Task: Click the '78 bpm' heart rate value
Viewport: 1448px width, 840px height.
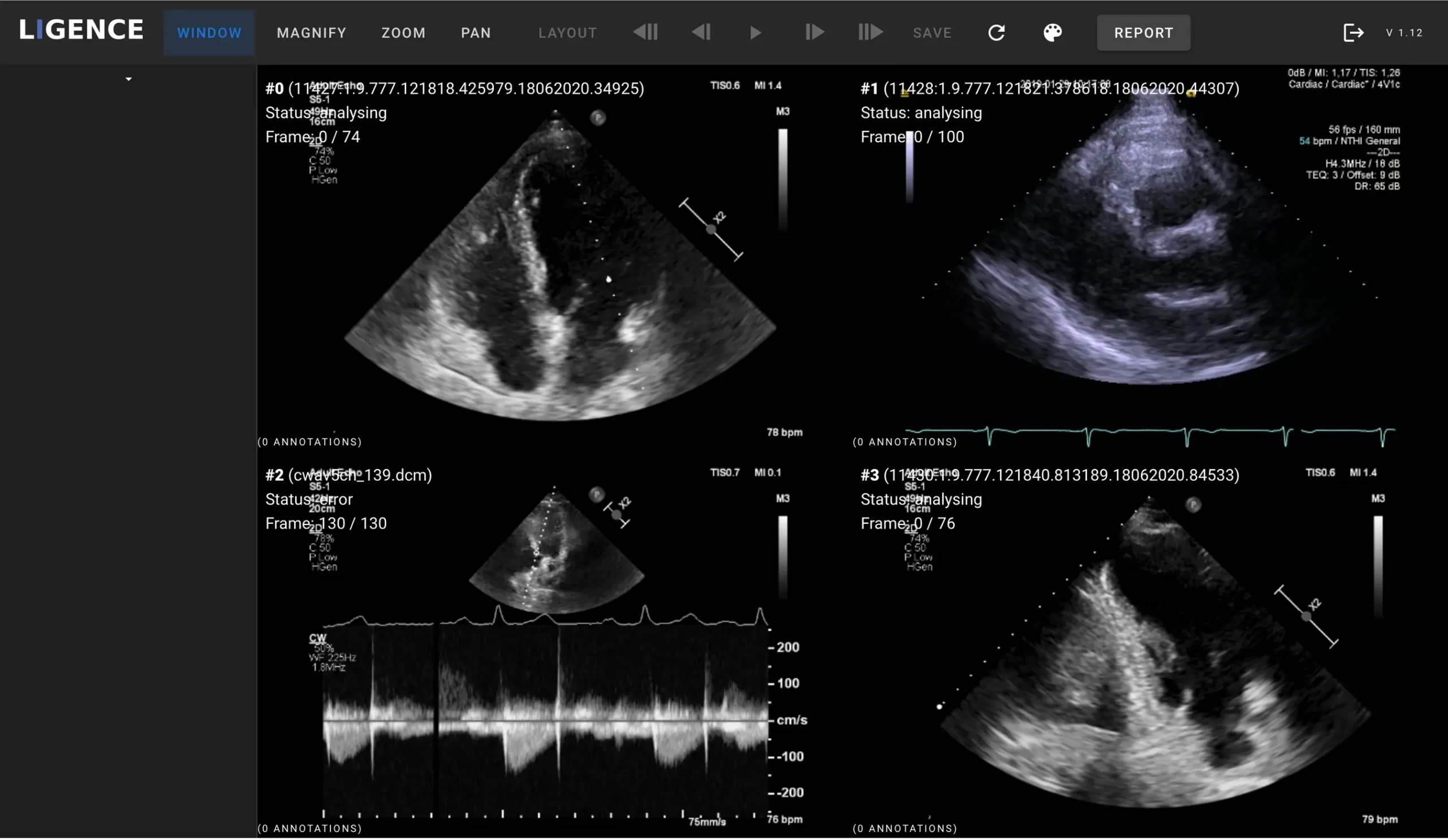Action: (x=785, y=432)
